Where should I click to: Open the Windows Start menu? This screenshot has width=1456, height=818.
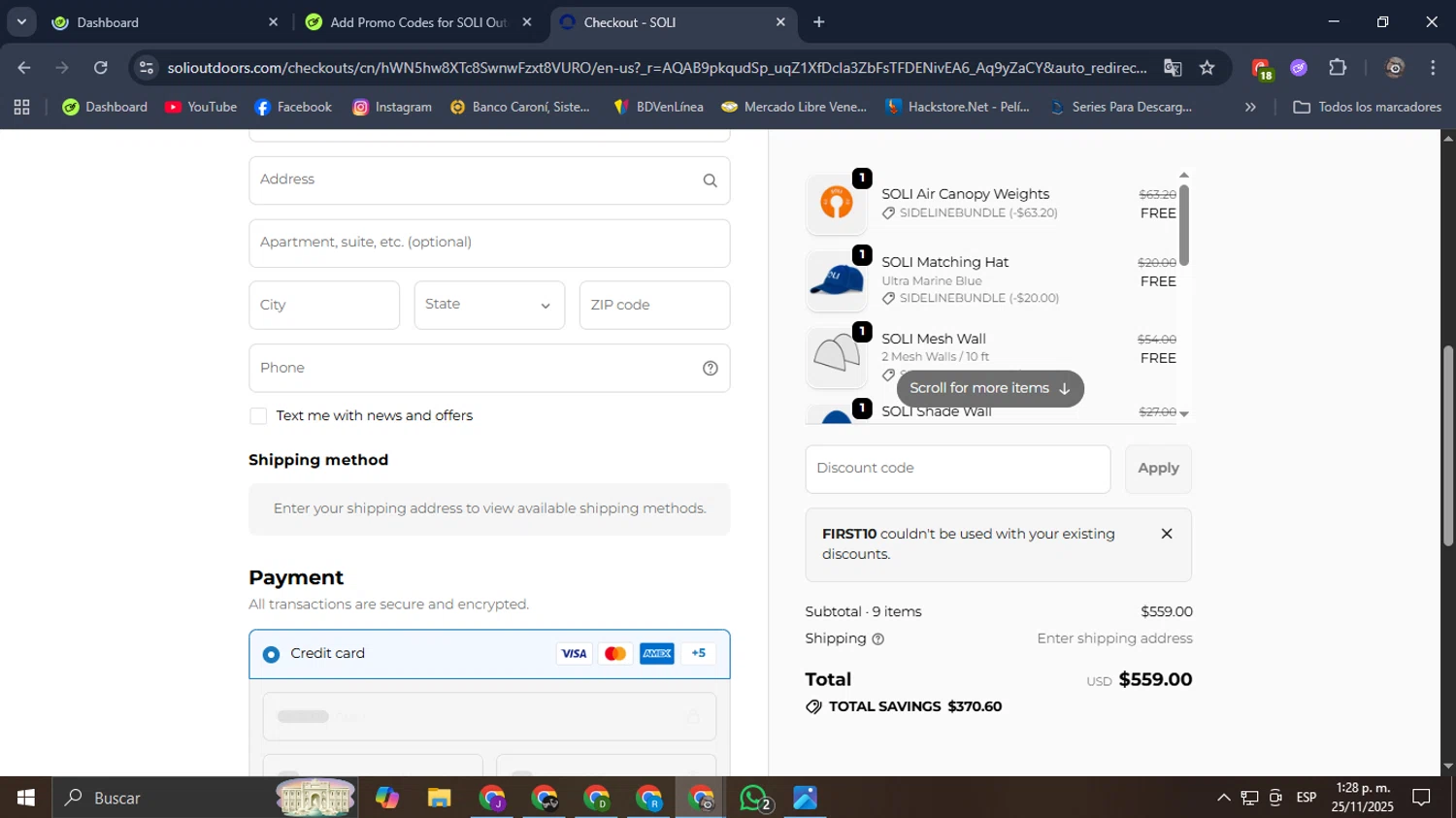pyautogui.click(x=26, y=798)
